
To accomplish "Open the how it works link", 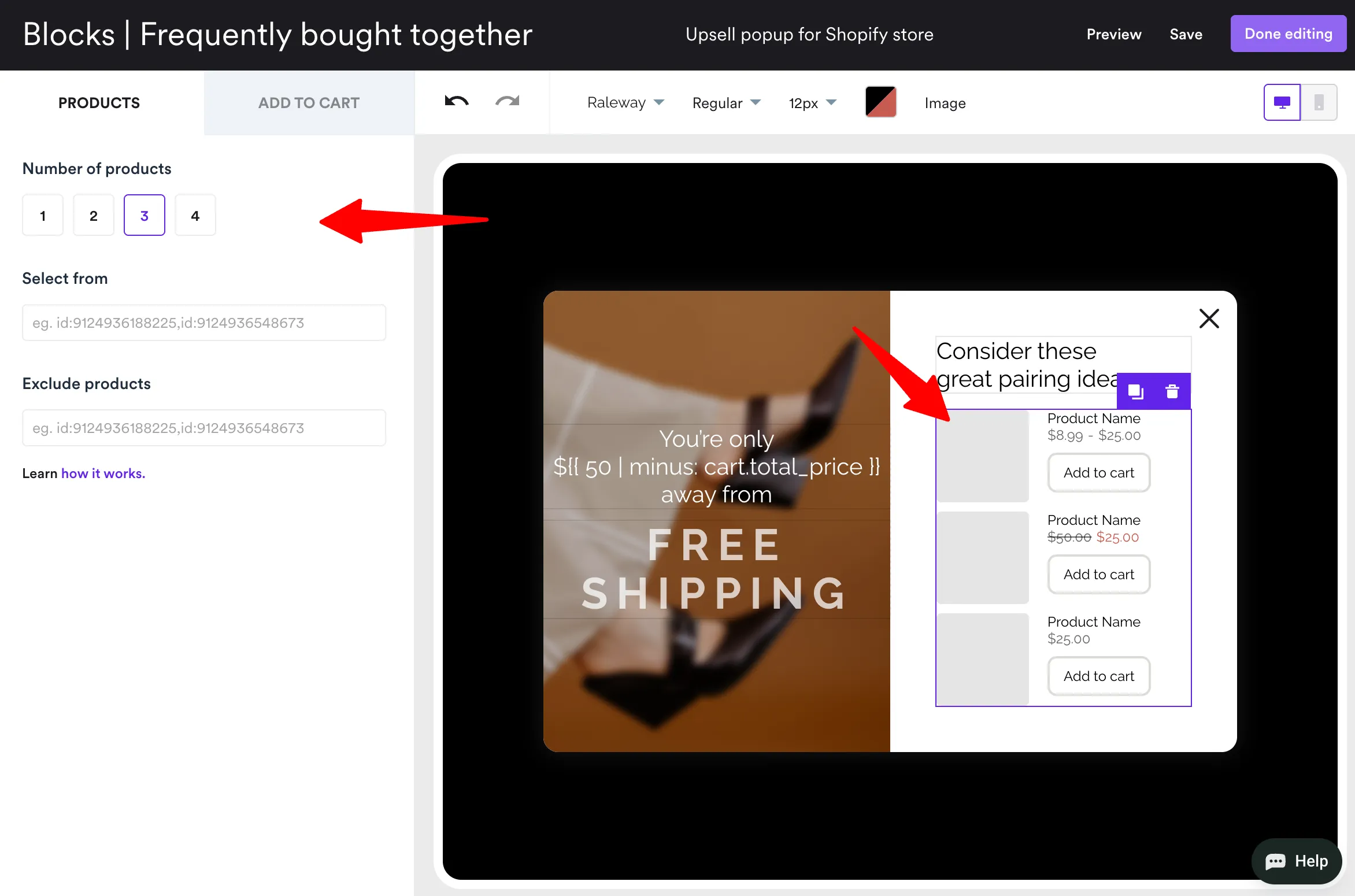I will tap(103, 473).
